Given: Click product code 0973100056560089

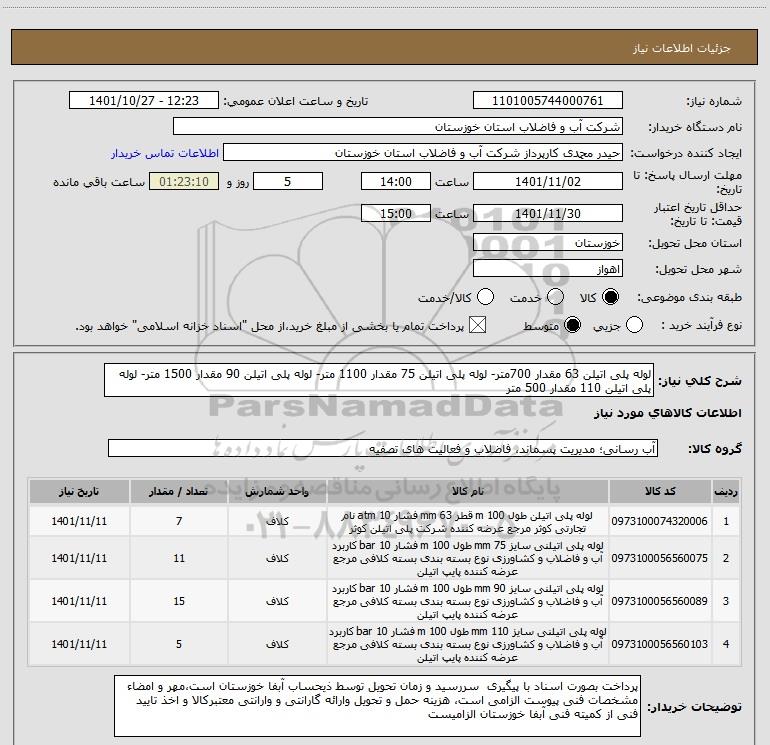Looking at the screenshot, I should (660, 601).
